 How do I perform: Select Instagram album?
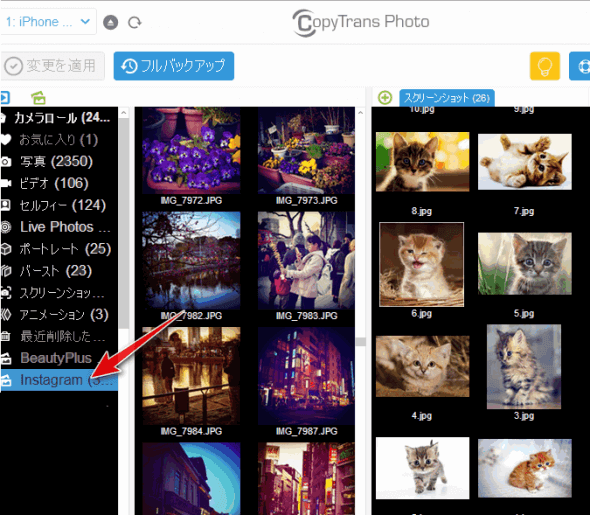(59, 380)
